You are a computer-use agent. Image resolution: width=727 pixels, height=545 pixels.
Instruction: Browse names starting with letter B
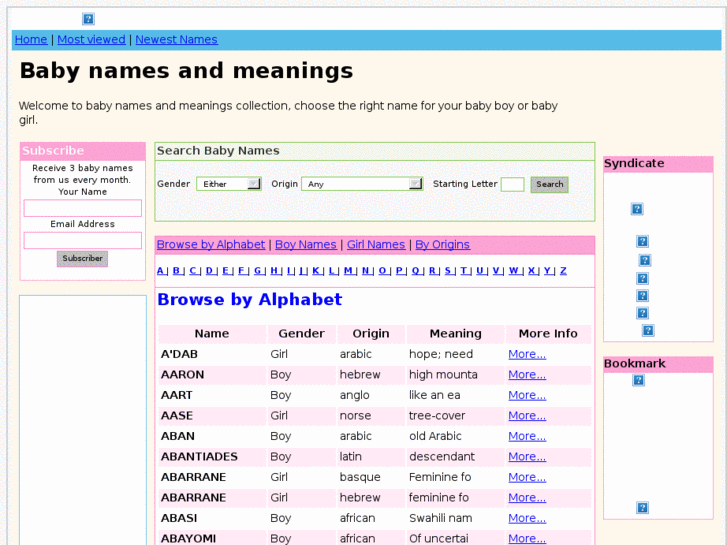176,270
